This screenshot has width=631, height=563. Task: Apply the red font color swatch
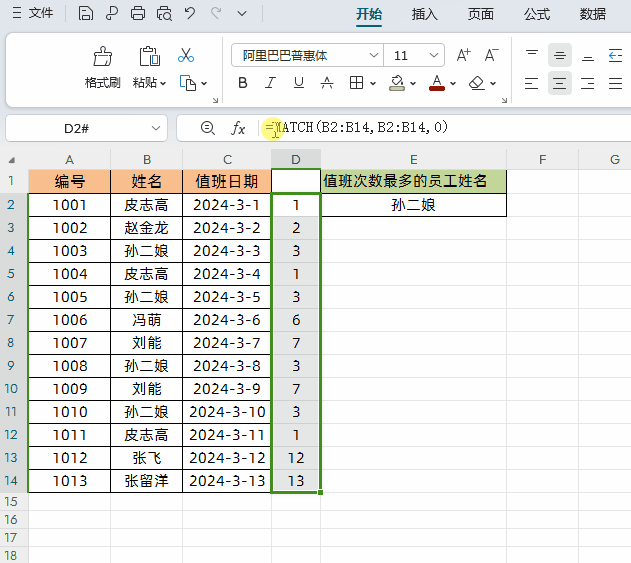click(x=436, y=83)
